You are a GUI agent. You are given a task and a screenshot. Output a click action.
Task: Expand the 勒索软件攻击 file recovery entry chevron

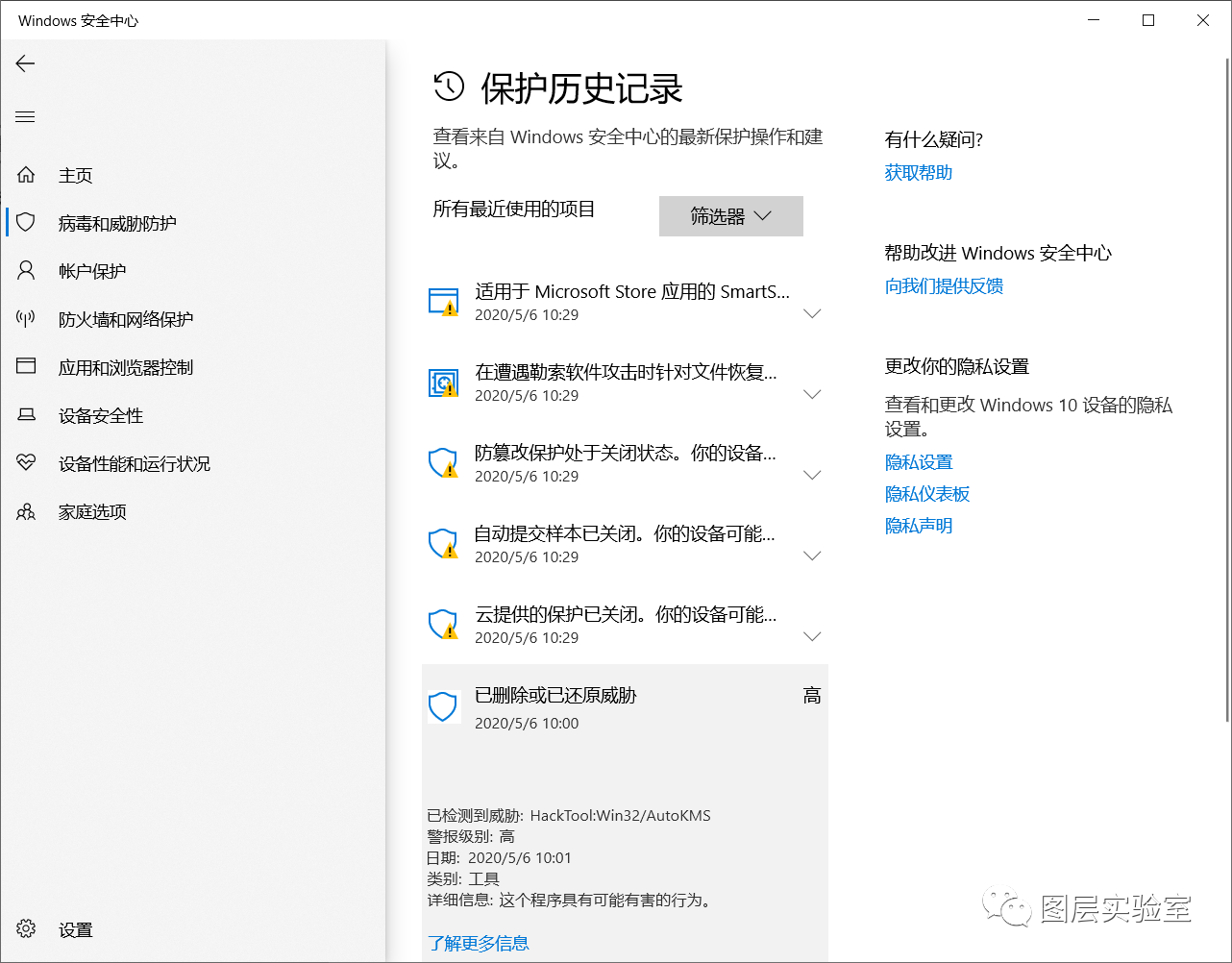[812, 395]
